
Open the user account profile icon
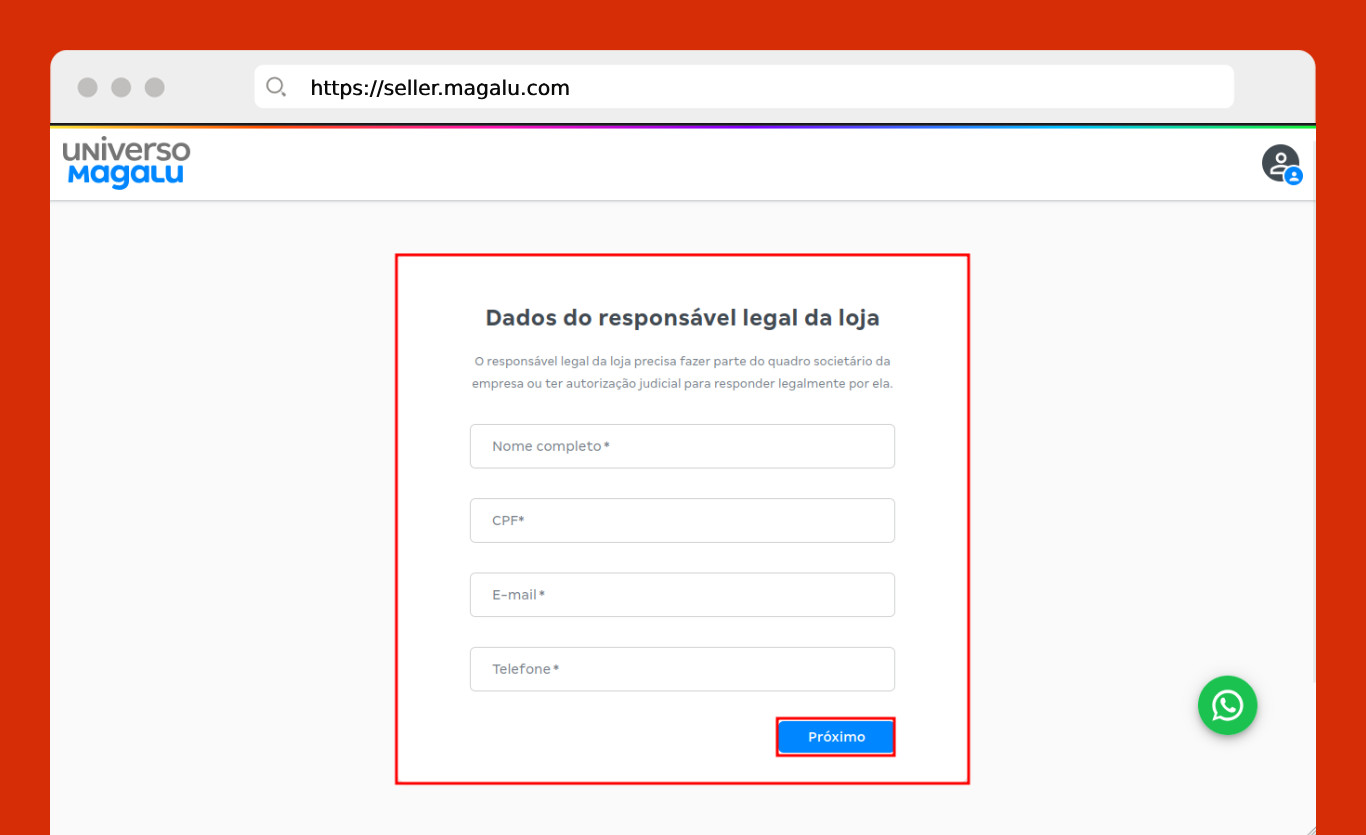pos(1280,163)
